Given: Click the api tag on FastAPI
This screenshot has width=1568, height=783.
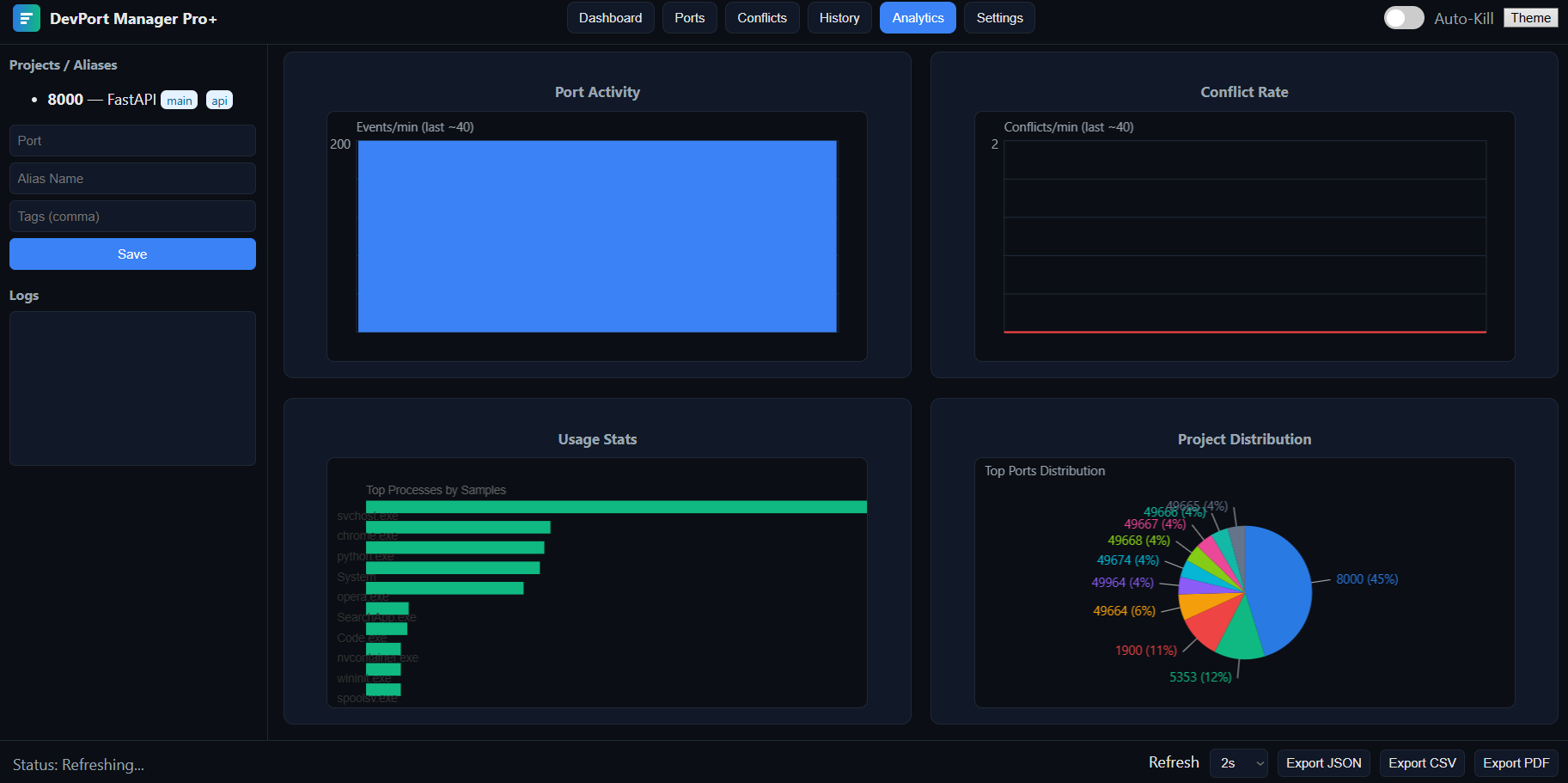Looking at the screenshot, I should coord(220,101).
